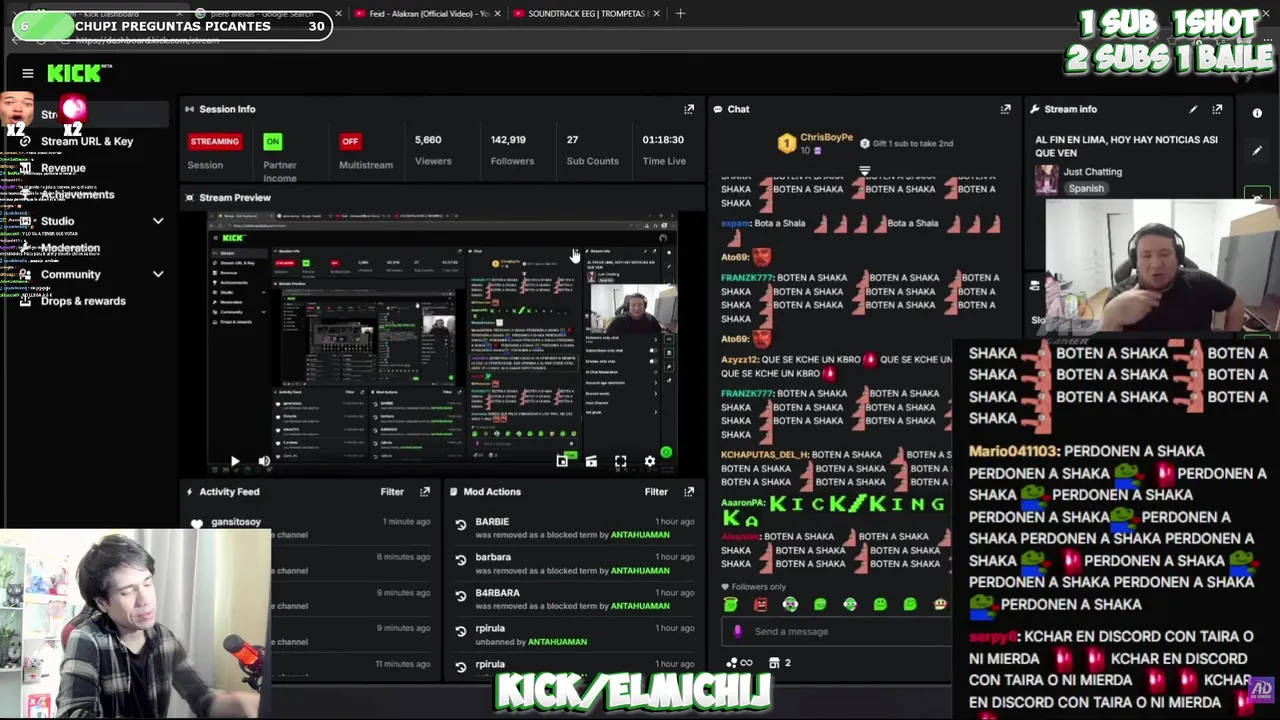Click the Just Chatting category thumbnail
The image size is (1280, 720).
click(x=1047, y=180)
